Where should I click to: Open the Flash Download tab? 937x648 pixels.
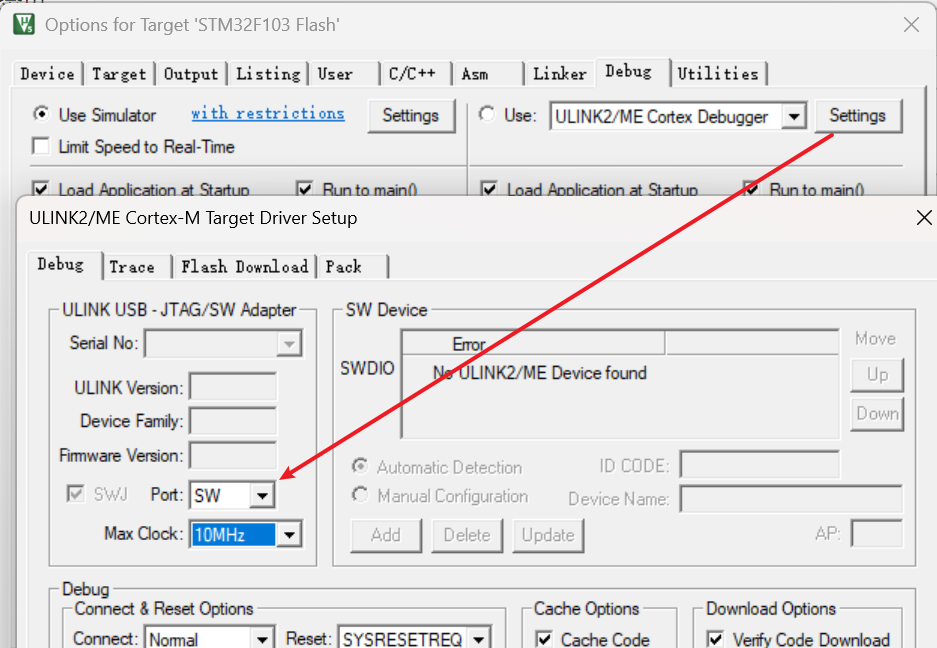[244, 267]
